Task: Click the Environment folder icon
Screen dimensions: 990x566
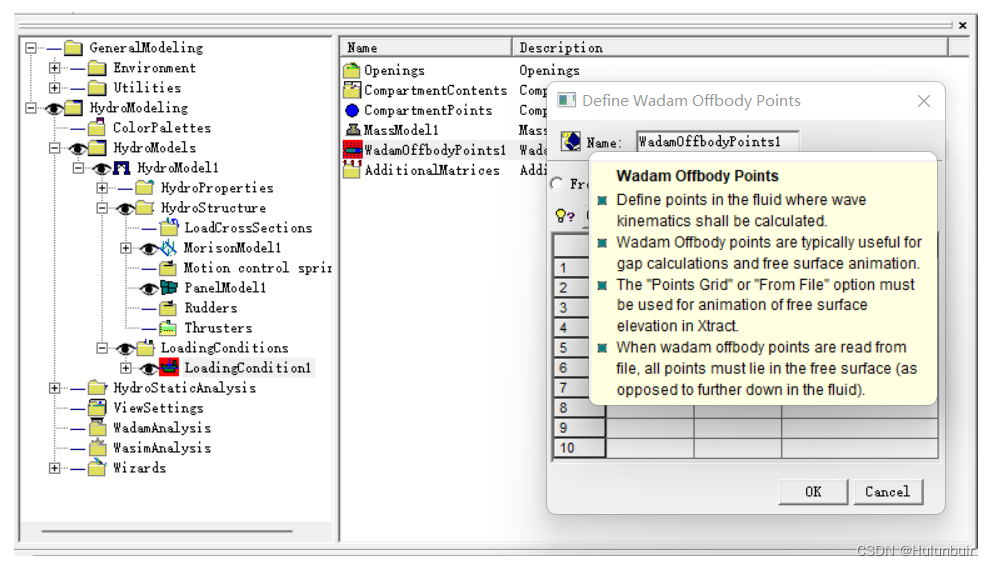Action: click(97, 68)
